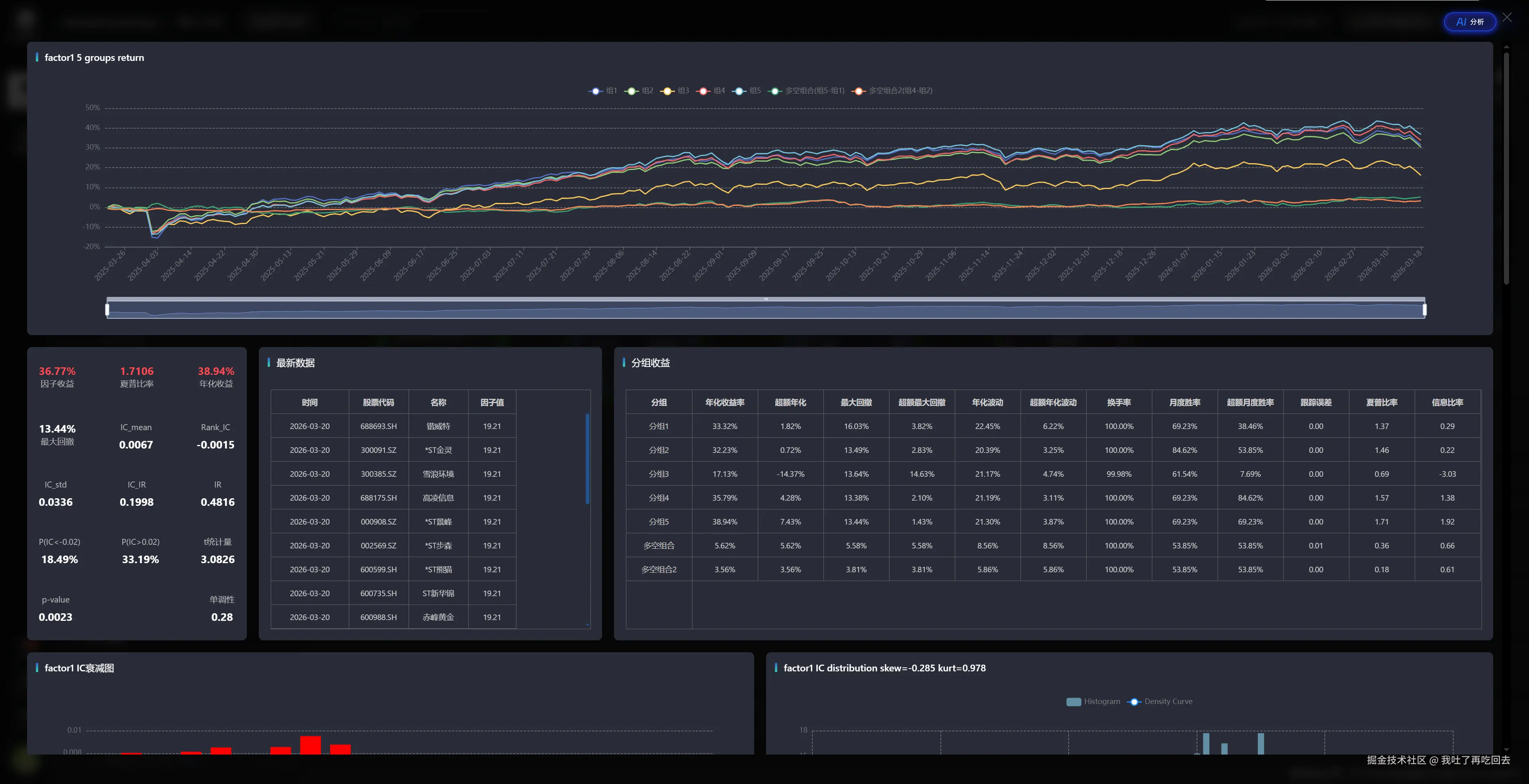The width and height of the screenshot is (1529, 784).
Task: Toggle 组4 series legend marker
Action: click(703, 91)
